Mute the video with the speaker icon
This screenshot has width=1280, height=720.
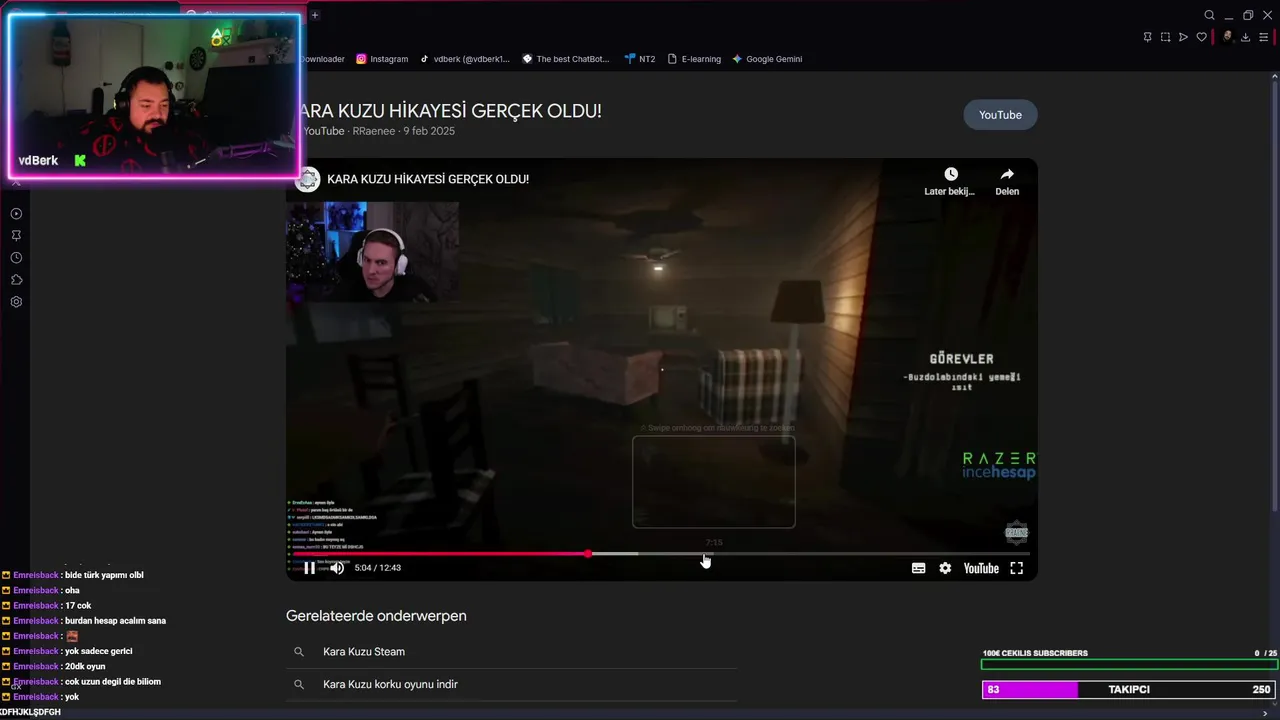(x=337, y=568)
